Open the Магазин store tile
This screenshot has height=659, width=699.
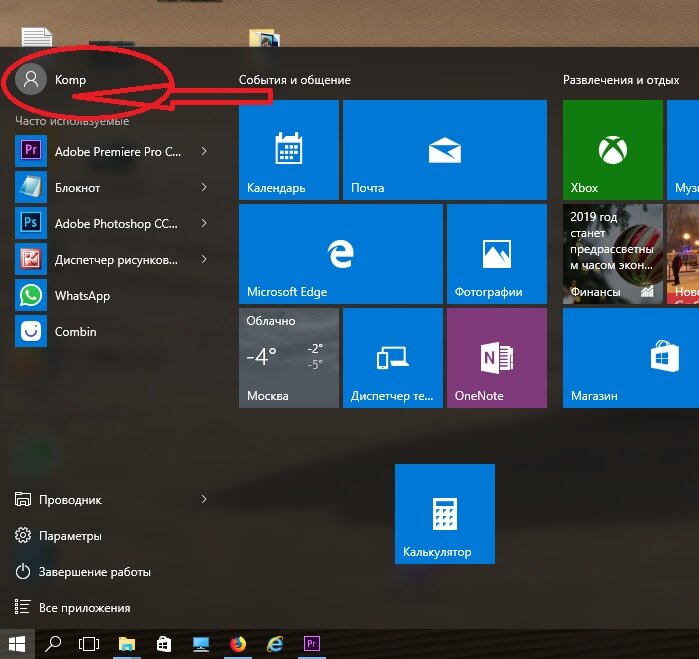click(631, 358)
